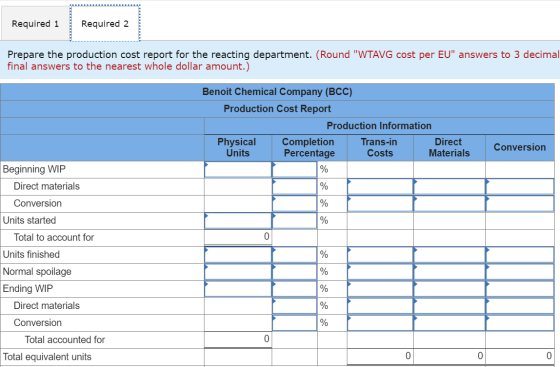Click the Production Information header

click(x=379, y=126)
